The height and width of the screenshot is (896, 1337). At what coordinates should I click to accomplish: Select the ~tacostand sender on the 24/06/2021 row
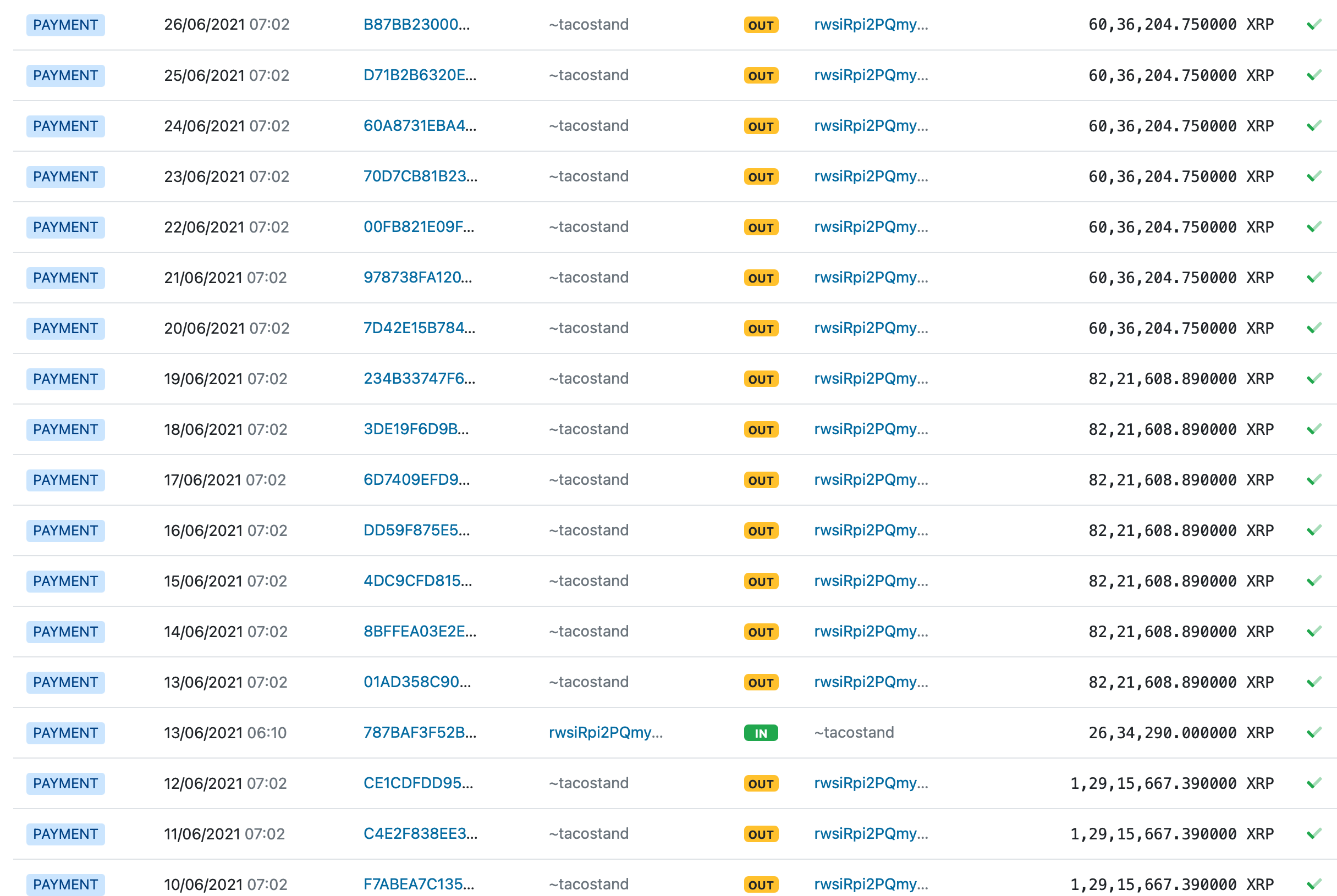pyautogui.click(x=589, y=126)
